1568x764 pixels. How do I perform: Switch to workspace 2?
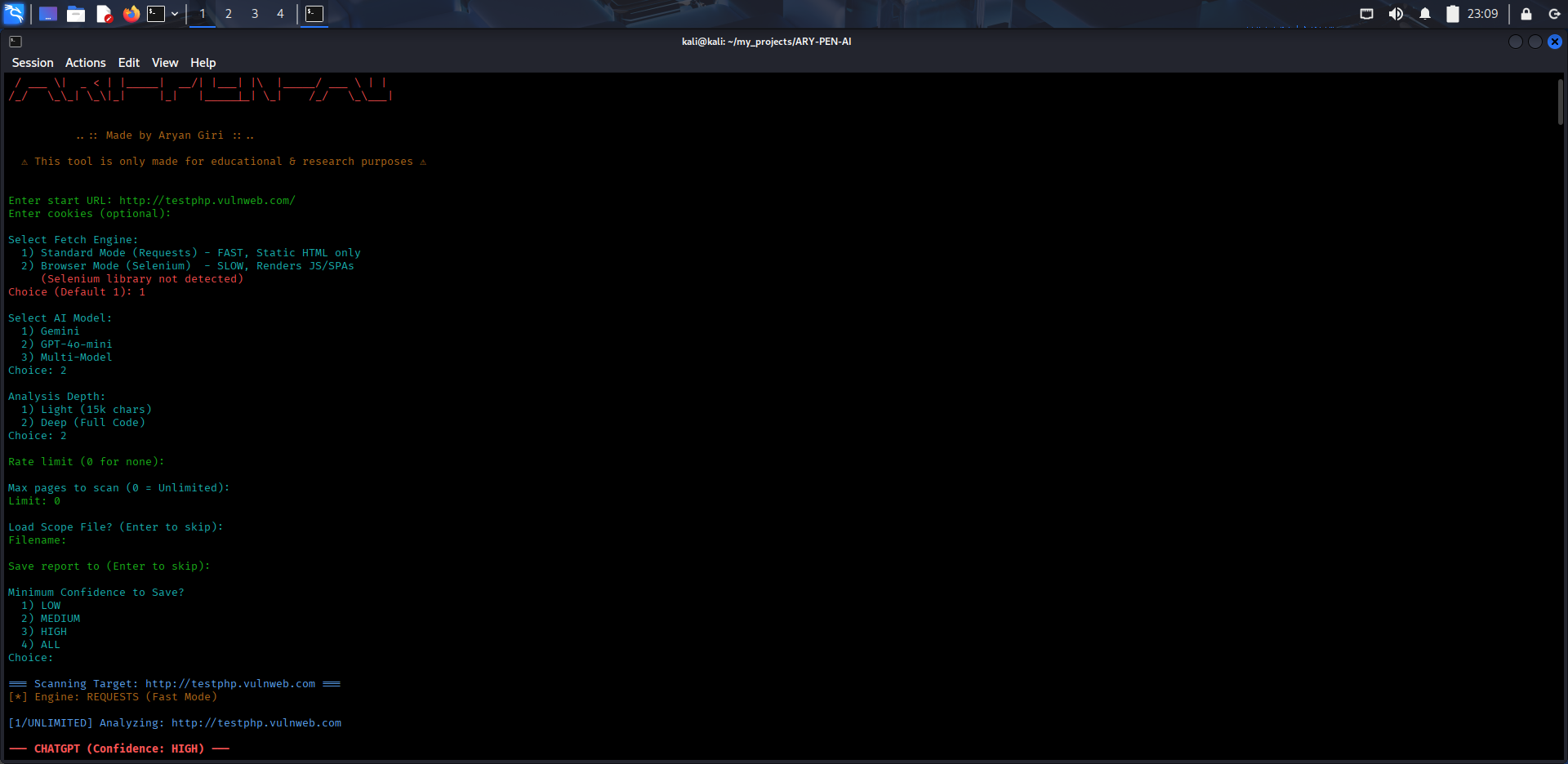(229, 14)
